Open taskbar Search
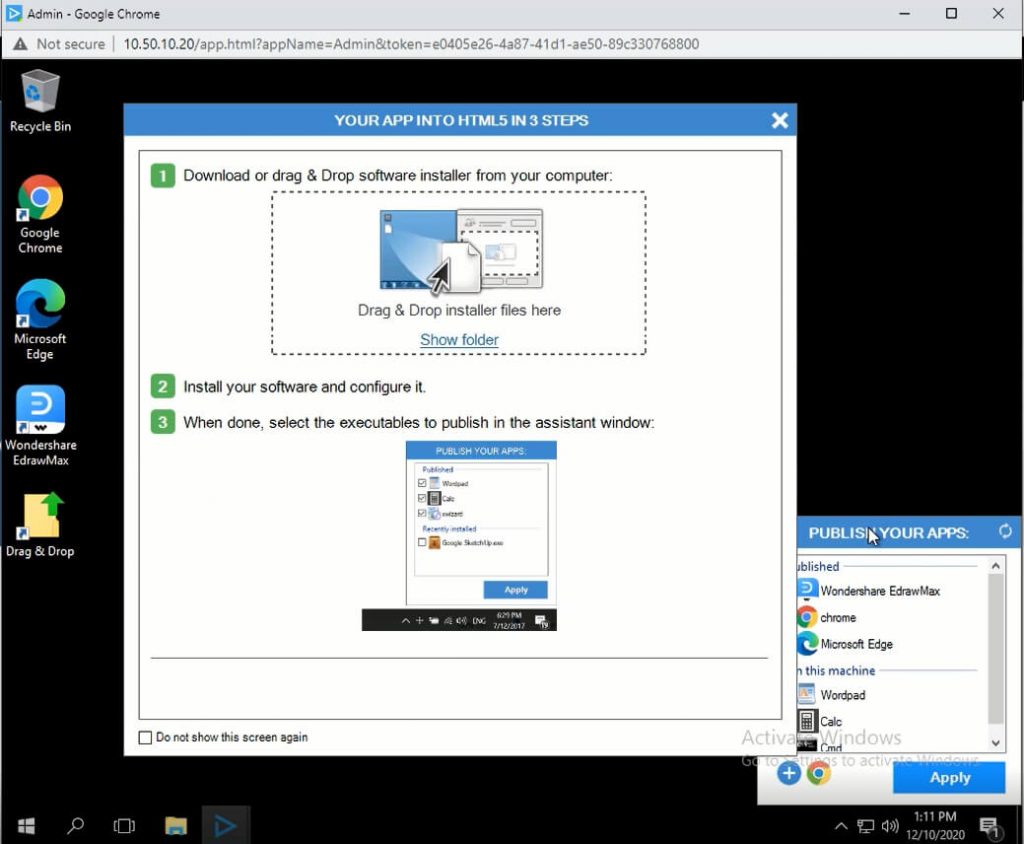This screenshot has width=1024, height=844. pos(75,826)
